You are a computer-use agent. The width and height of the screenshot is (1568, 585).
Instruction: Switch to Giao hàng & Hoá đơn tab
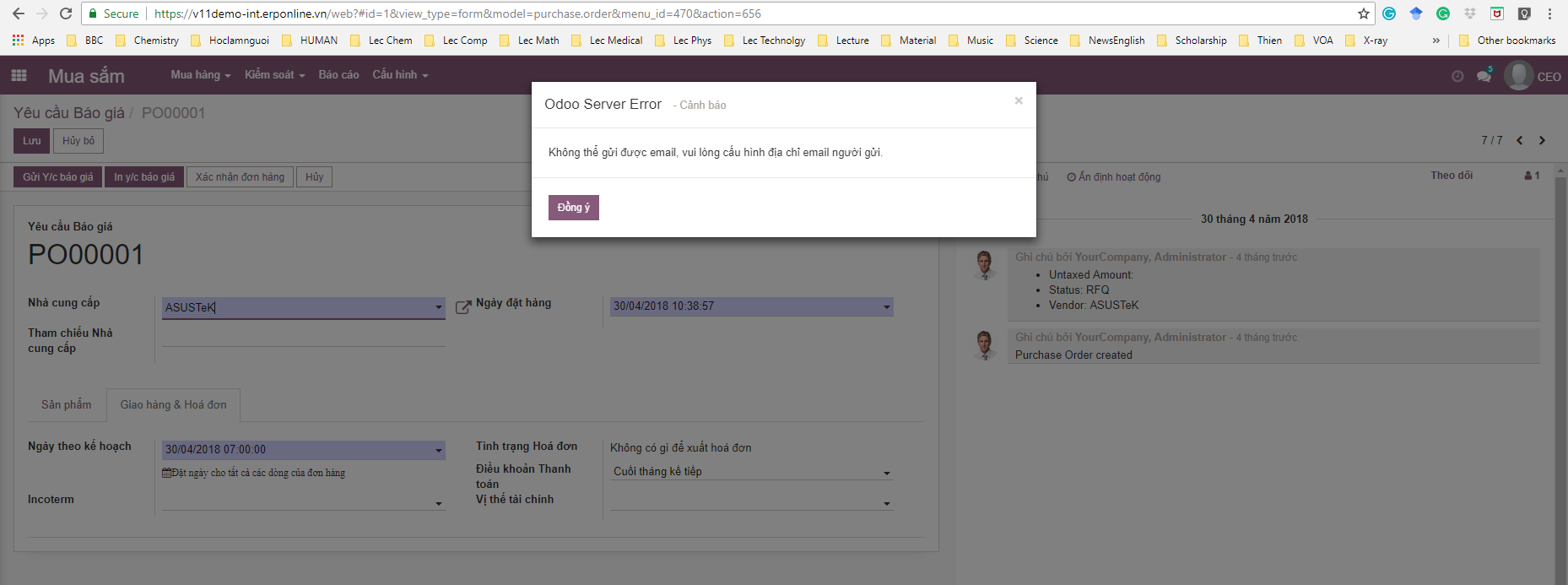coord(173,405)
